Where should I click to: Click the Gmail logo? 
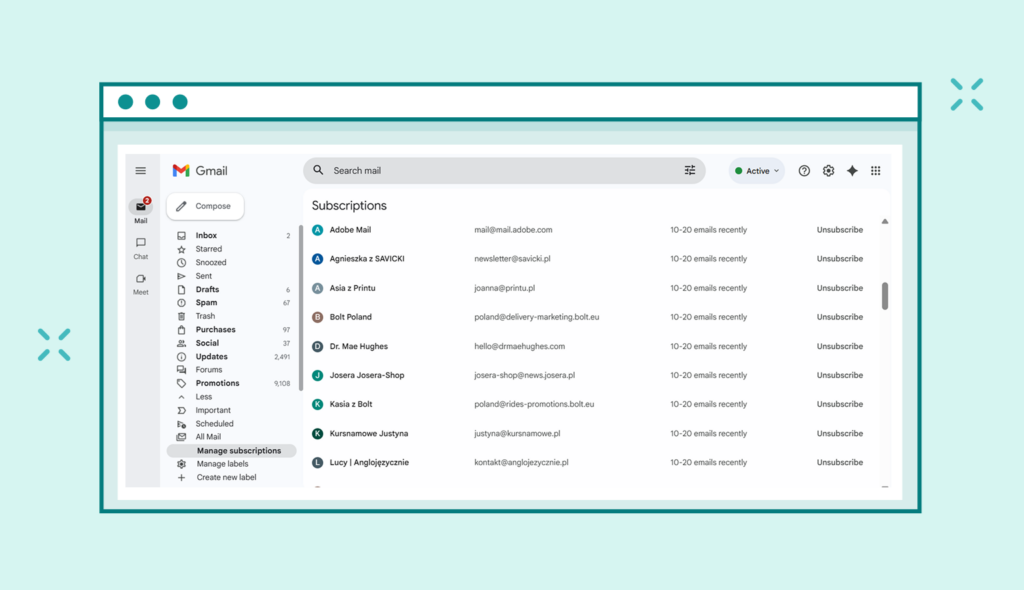[x=200, y=171]
